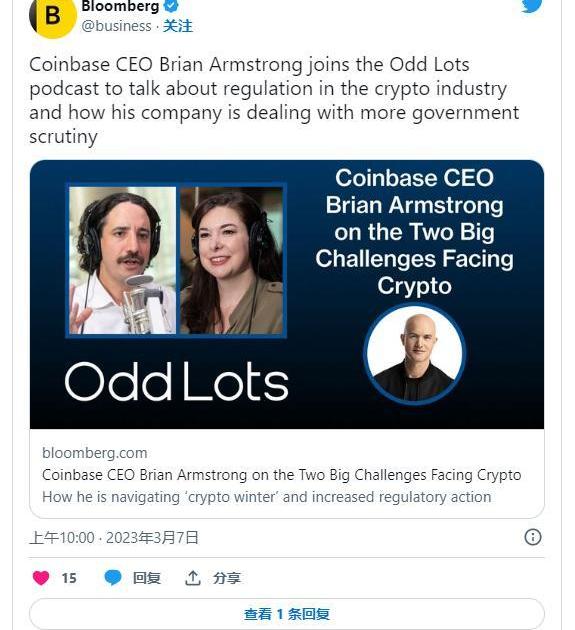Open the @business handle
Image resolution: width=575 pixels, height=630 pixels.
click(x=117, y=26)
